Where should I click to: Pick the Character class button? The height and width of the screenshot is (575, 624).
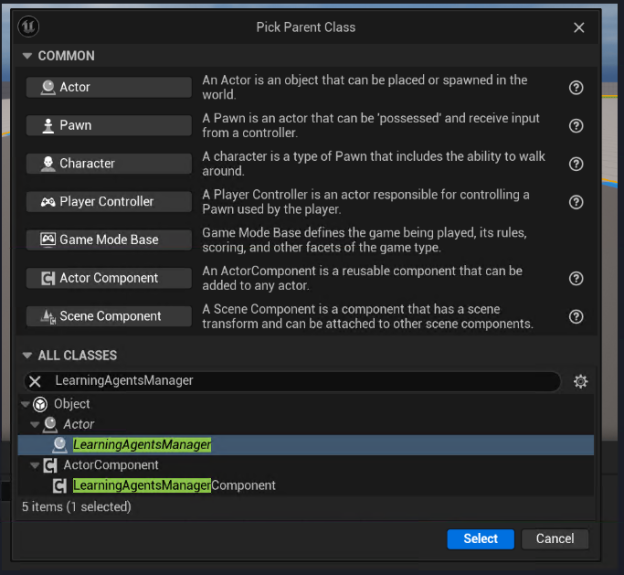[x=109, y=164]
